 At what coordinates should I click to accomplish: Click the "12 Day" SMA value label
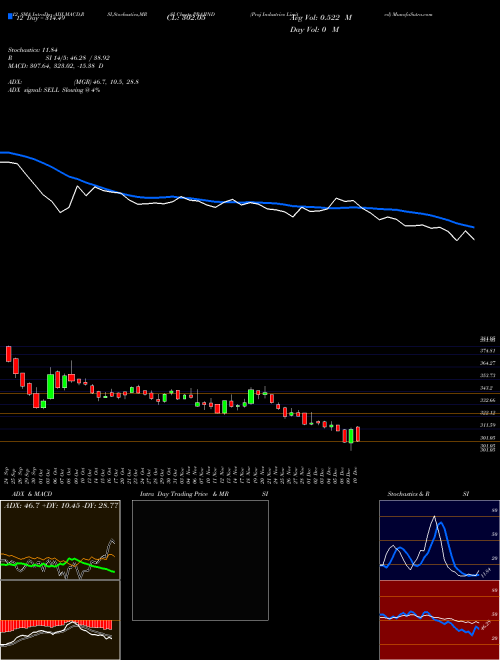point(40,18)
